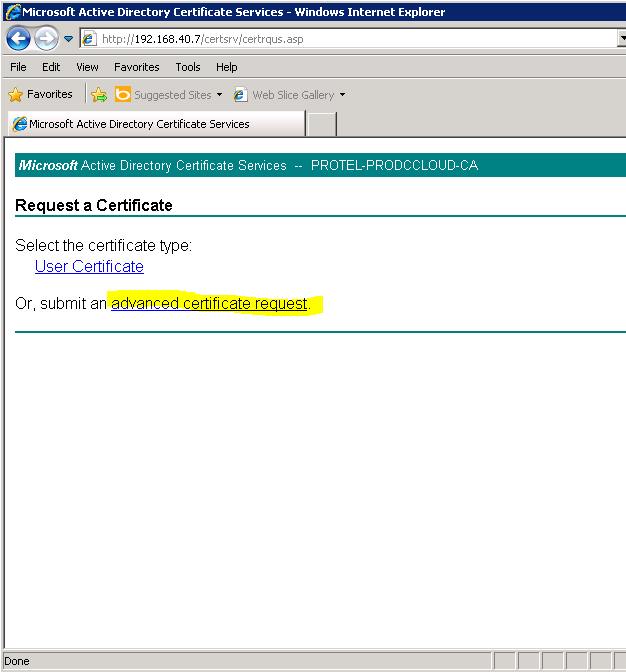The width and height of the screenshot is (626, 672).
Task: Open the Favorites star button in the toolbar
Action: tap(41, 94)
